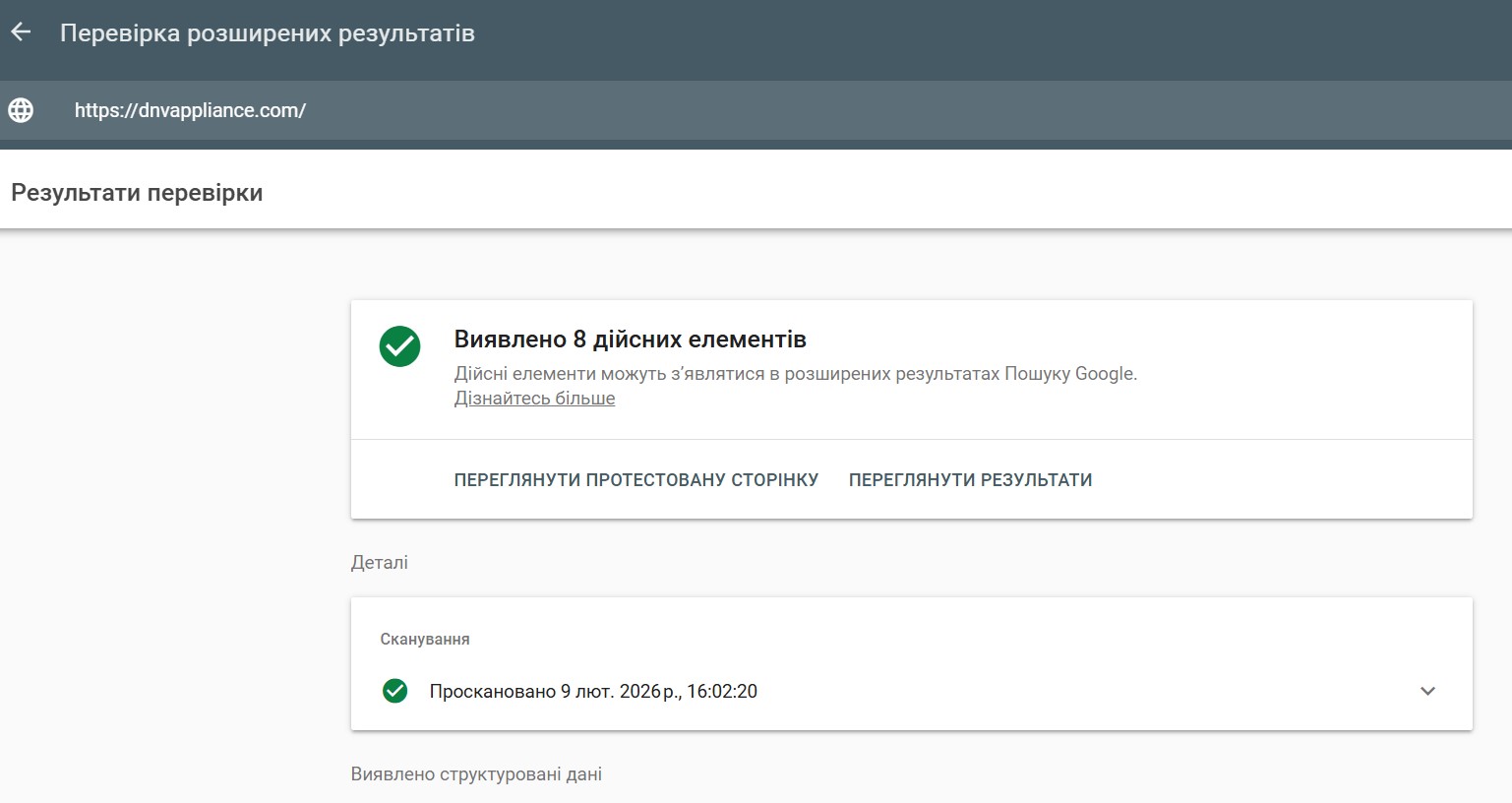Viewport: 1512px width, 803px height.
Task: Click the Деталі section label
Action: click(379, 563)
